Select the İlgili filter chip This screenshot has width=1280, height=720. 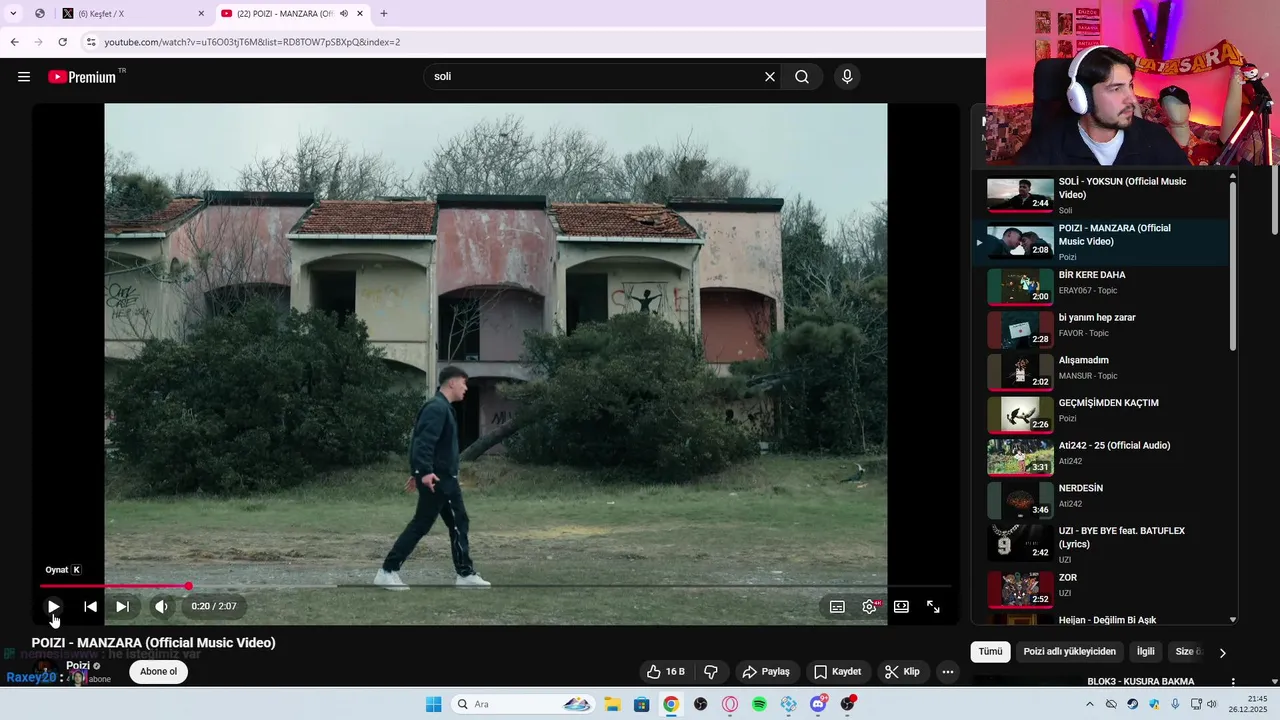[1145, 652]
